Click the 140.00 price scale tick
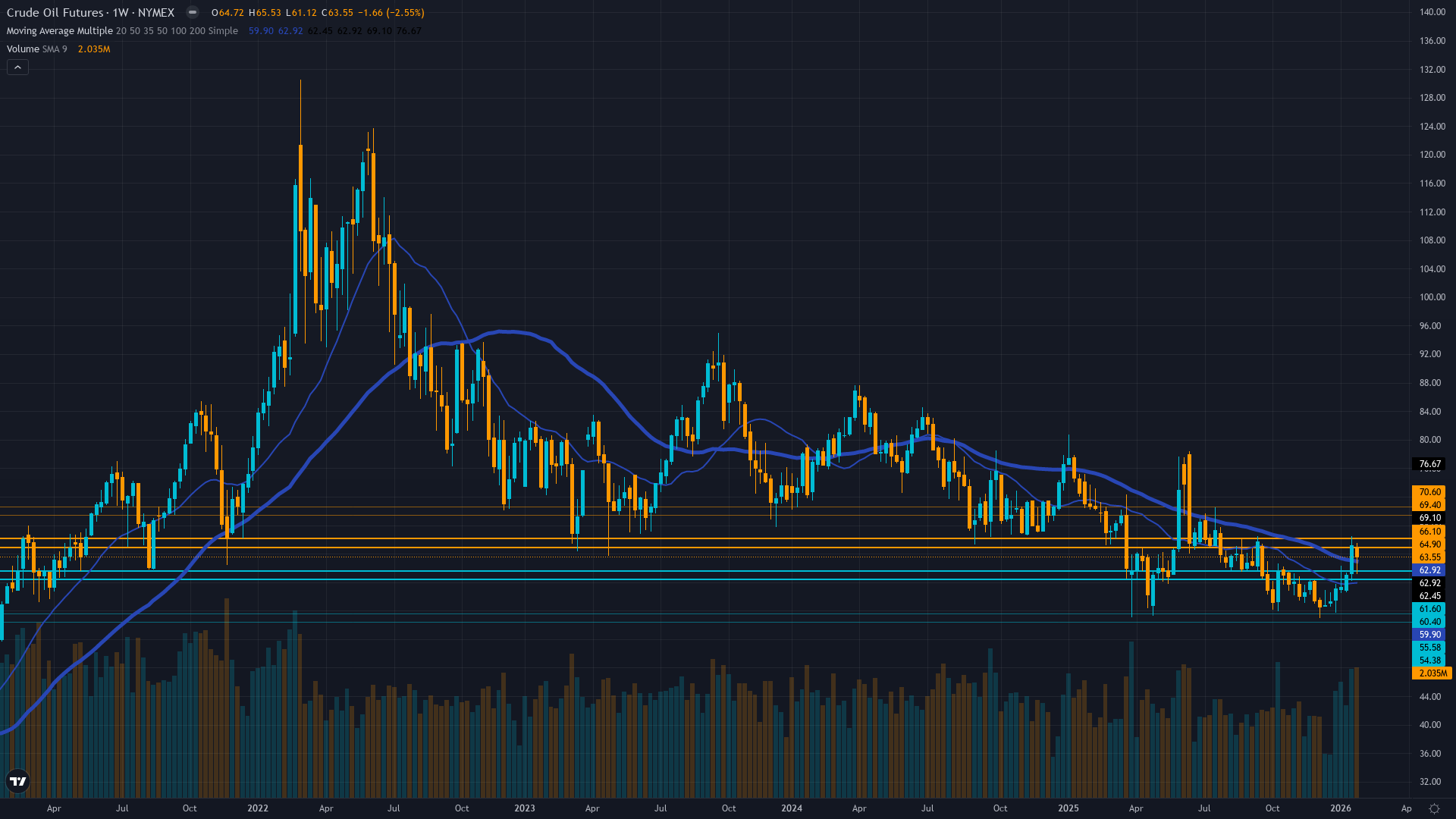The image size is (1456, 819). (1432, 12)
